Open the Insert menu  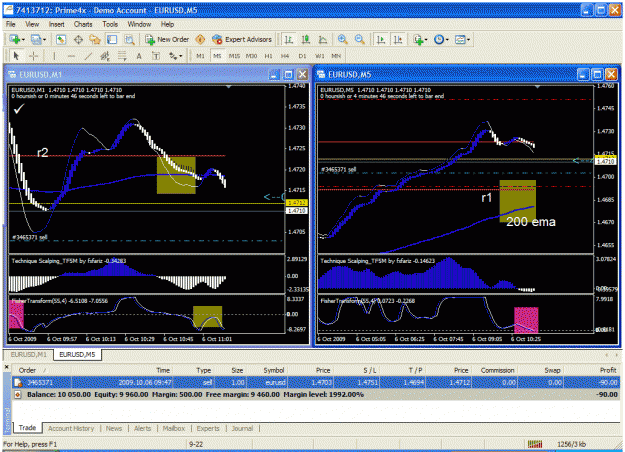tap(56, 24)
